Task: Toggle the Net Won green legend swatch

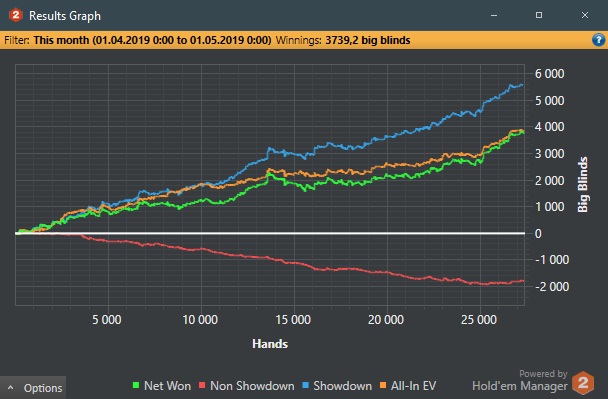Action: tap(136, 385)
